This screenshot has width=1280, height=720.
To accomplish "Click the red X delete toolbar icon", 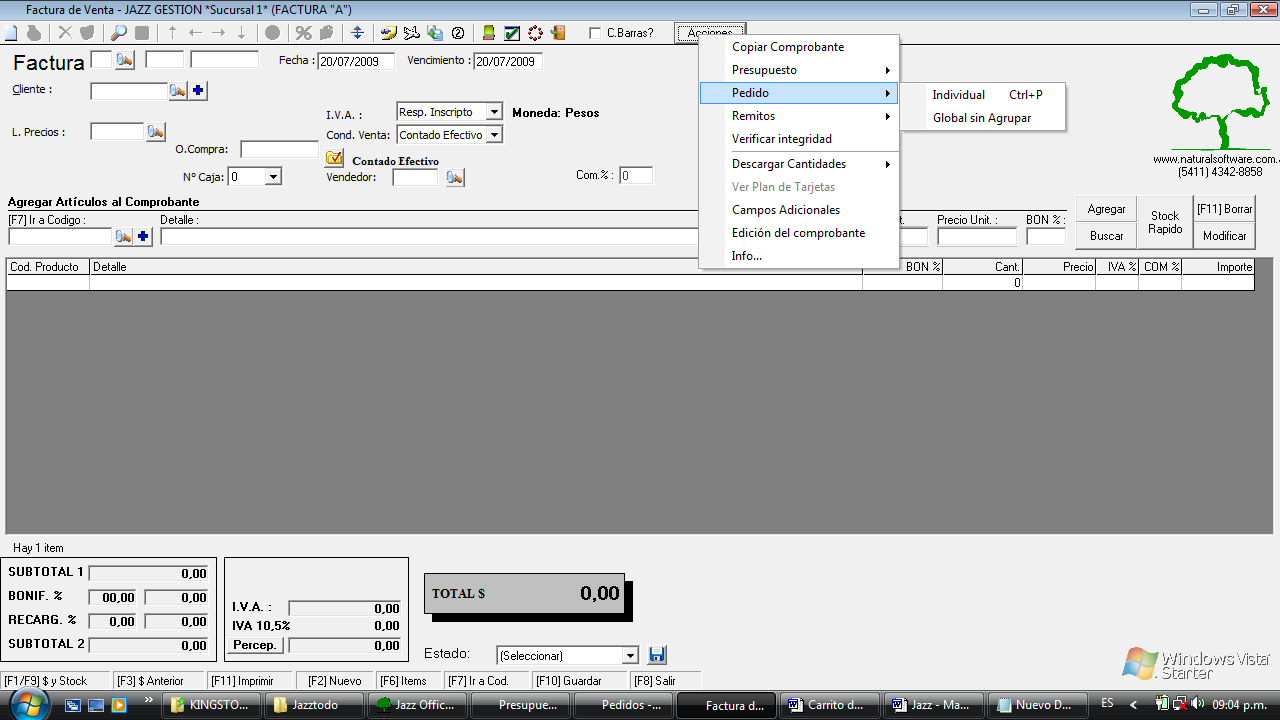I will (x=65, y=33).
